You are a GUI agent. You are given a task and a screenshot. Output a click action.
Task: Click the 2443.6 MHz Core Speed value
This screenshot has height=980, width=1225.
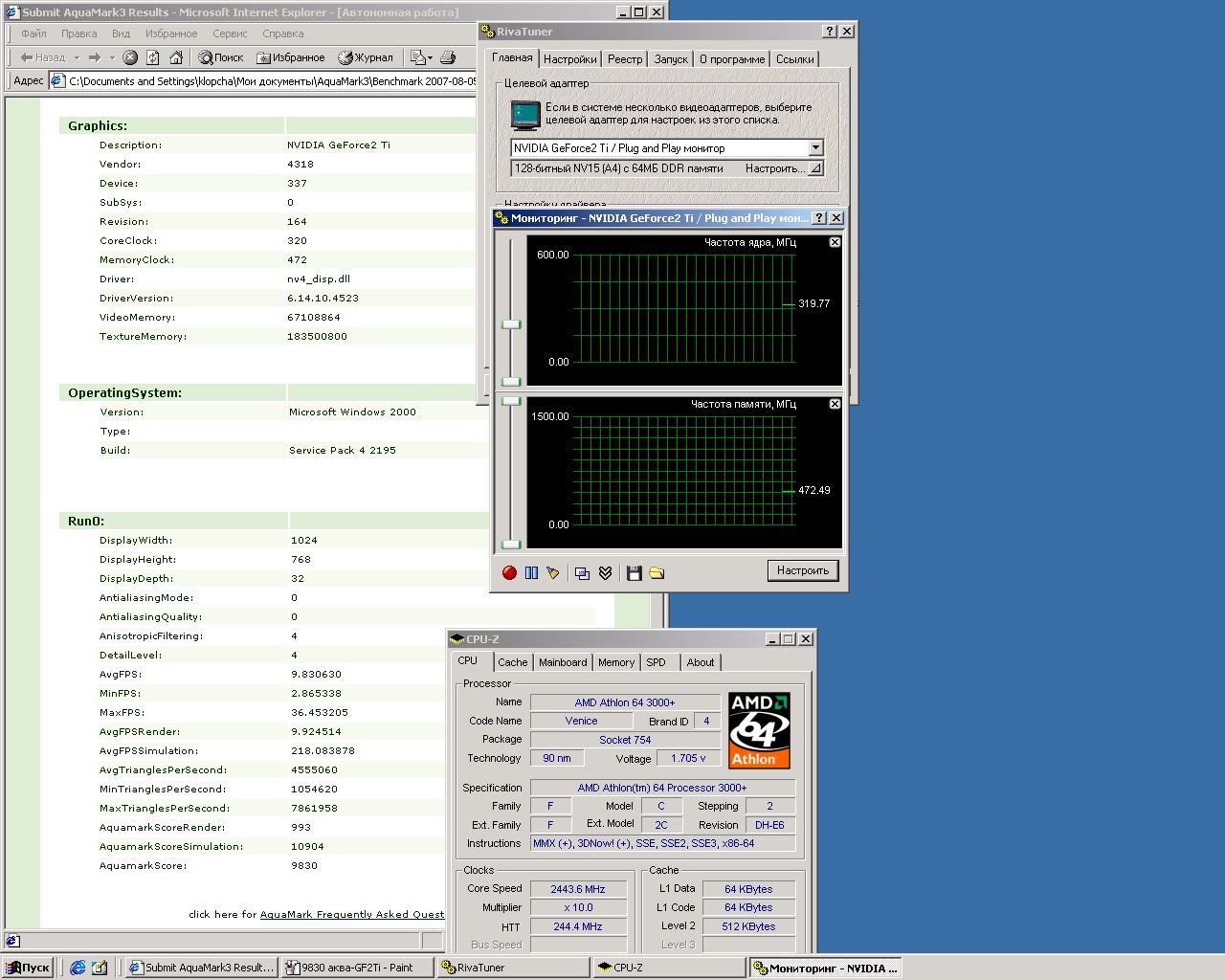click(x=578, y=889)
